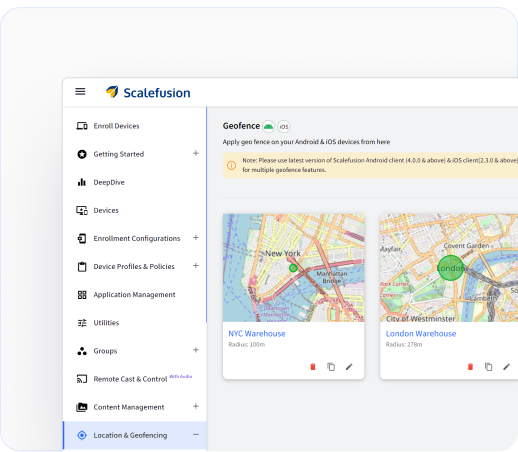Image resolution: width=518 pixels, height=452 pixels.
Task: Open the NYC Warehouse link
Action: [x=257, y=334]
